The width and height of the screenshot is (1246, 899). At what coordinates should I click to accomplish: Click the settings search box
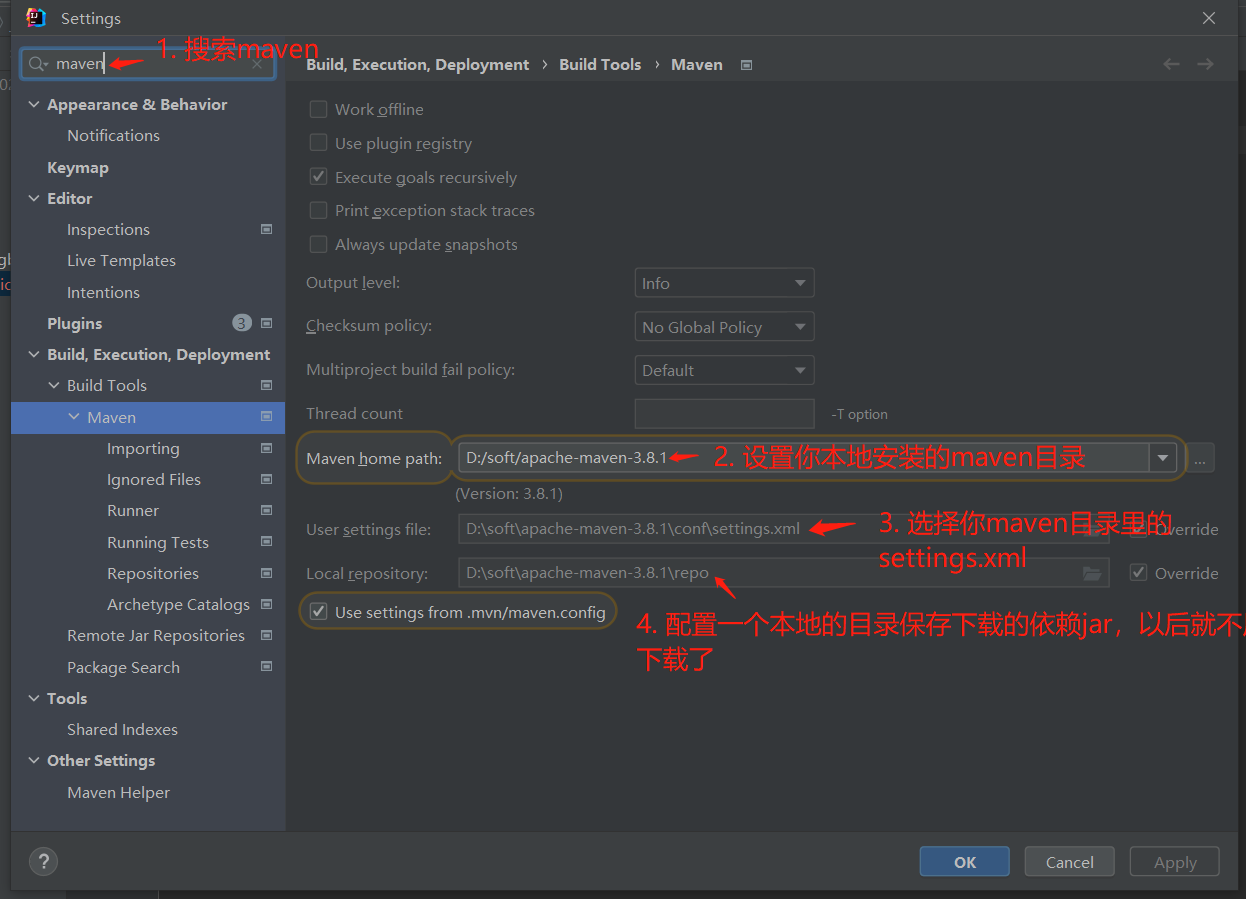pyautogui.click(x=148, y=64)
